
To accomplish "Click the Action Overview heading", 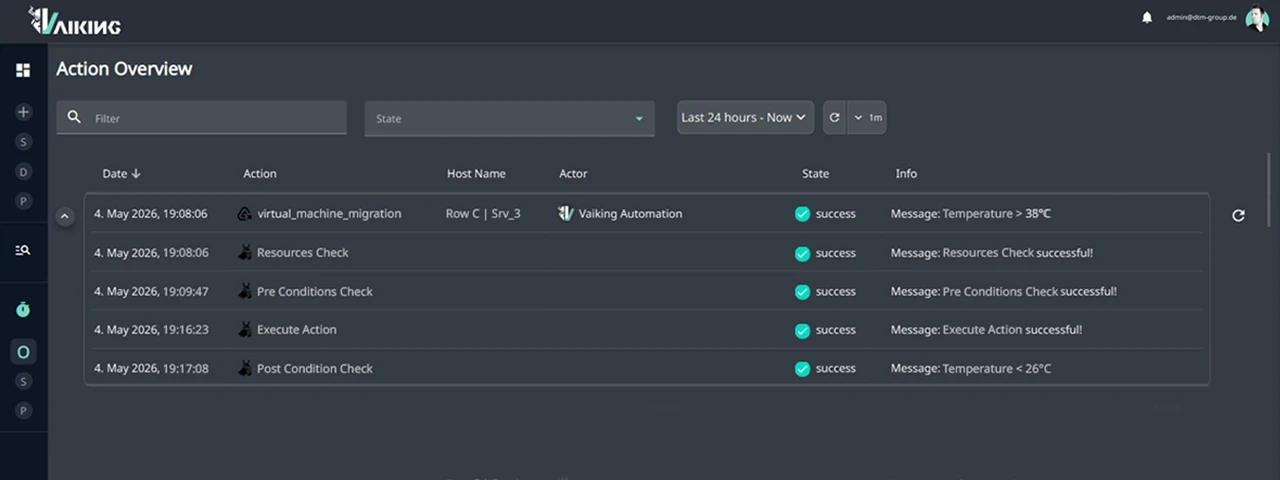I will point(124,69).
